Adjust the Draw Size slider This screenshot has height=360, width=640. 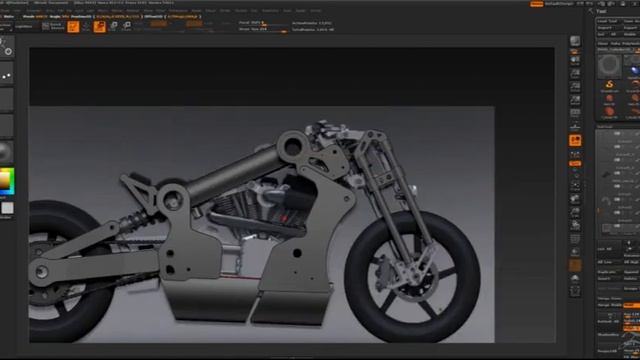pos(263,29)
